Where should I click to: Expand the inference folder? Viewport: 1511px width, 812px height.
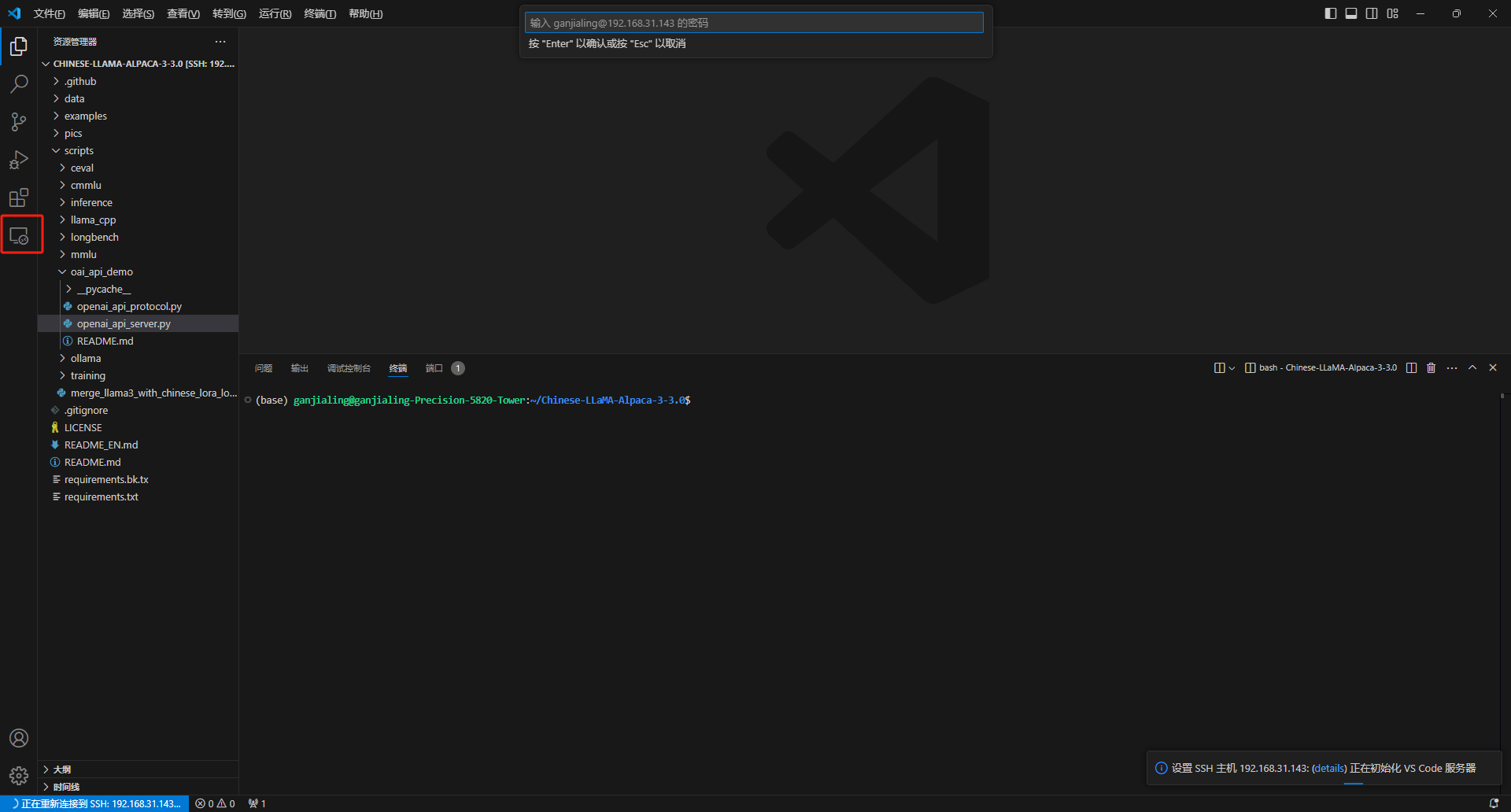(x=138, y=202)
